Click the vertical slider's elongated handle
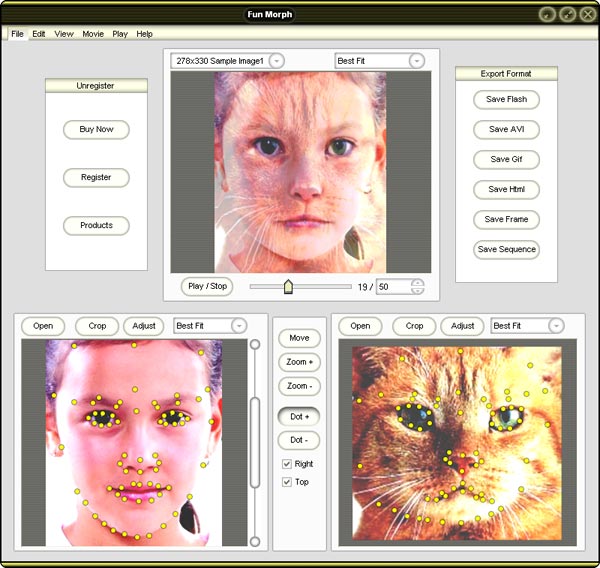The width and height of the screenshot is (600, 568). [255, 442]
